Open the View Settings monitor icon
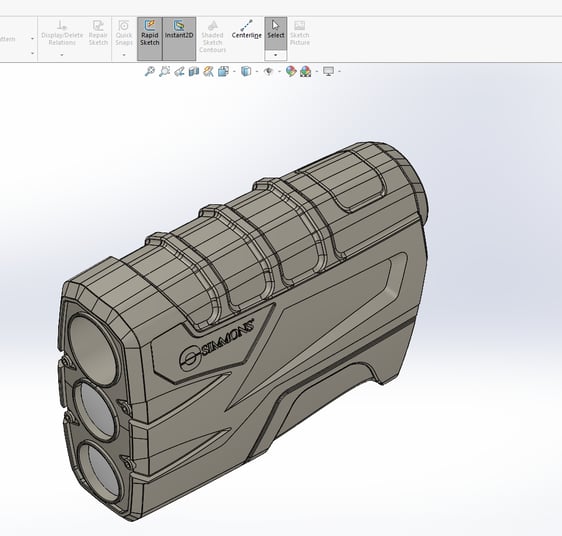The width and height of the screenshot is (562, 536). [328, 71]
